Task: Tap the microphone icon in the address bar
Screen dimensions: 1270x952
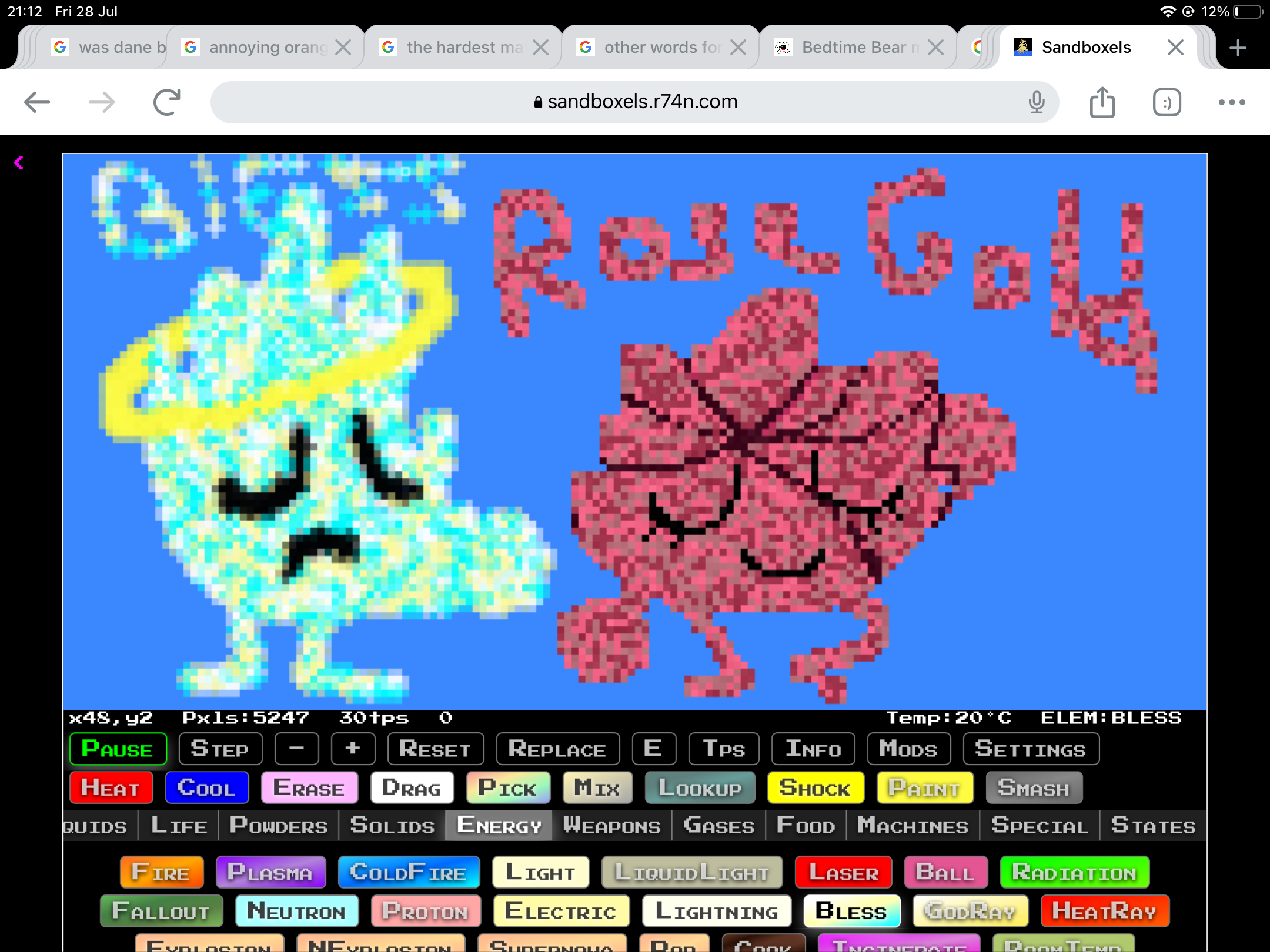Action: click(x=1037, y=102)
